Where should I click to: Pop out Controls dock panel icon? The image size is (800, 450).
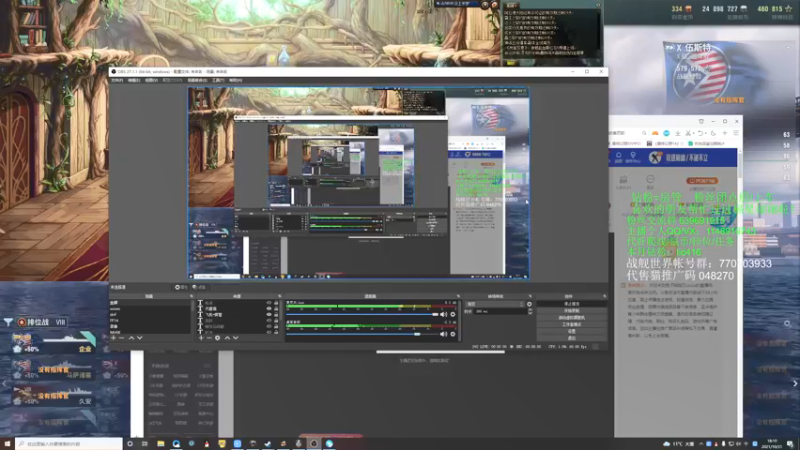coord(605,296)
